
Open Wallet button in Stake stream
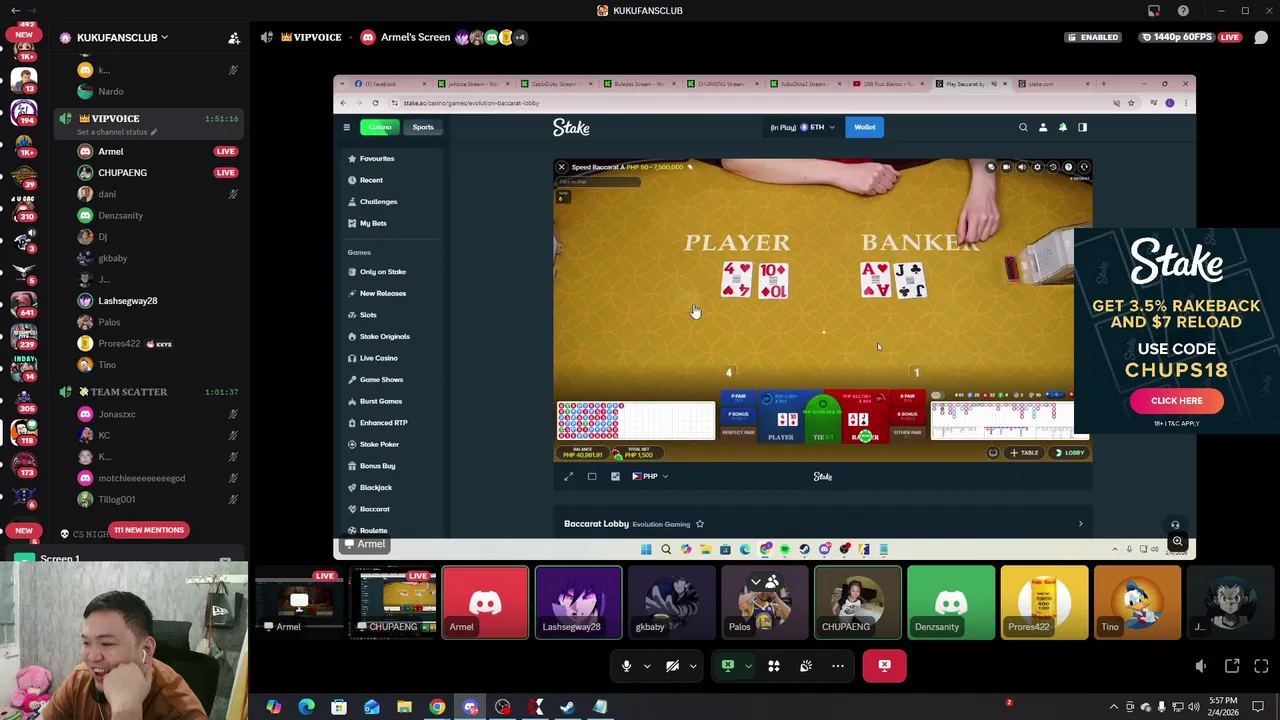(864, 127)
